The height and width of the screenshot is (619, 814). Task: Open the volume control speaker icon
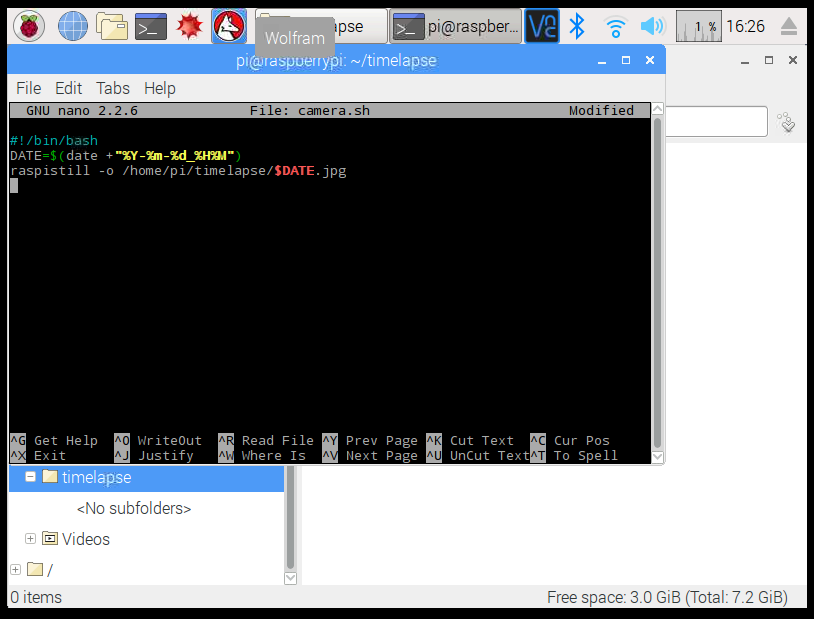pyautogui.click(x=652, y=26)
